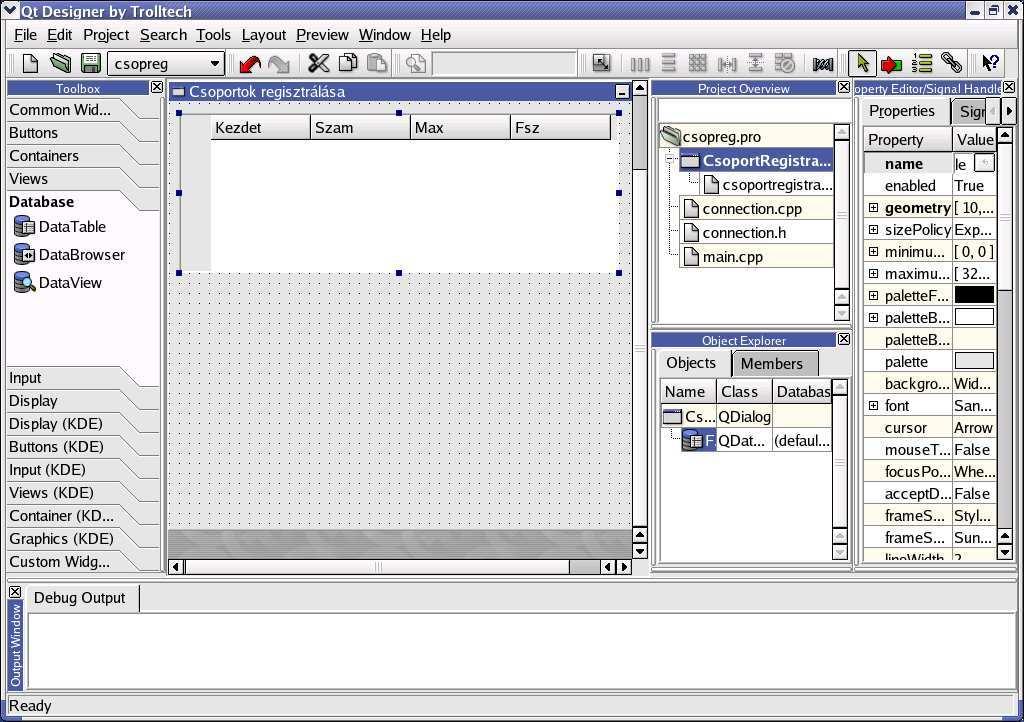The image size is (1024, 722).
Task: Click Lay Out Vertically in Splitter icon
Action: pos(756,63)
